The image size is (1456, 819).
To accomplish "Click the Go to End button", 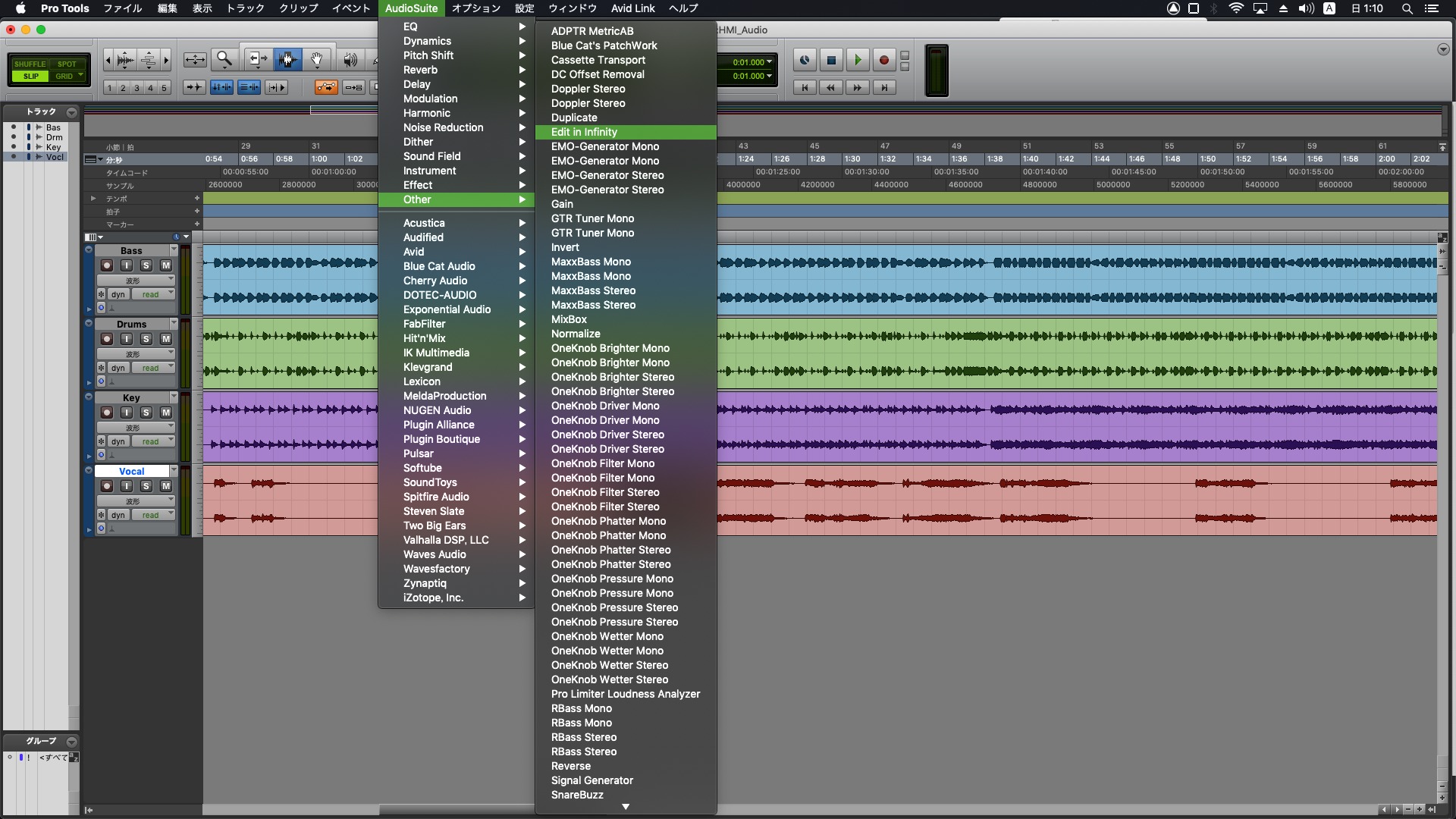I will (x=884, y=88).
